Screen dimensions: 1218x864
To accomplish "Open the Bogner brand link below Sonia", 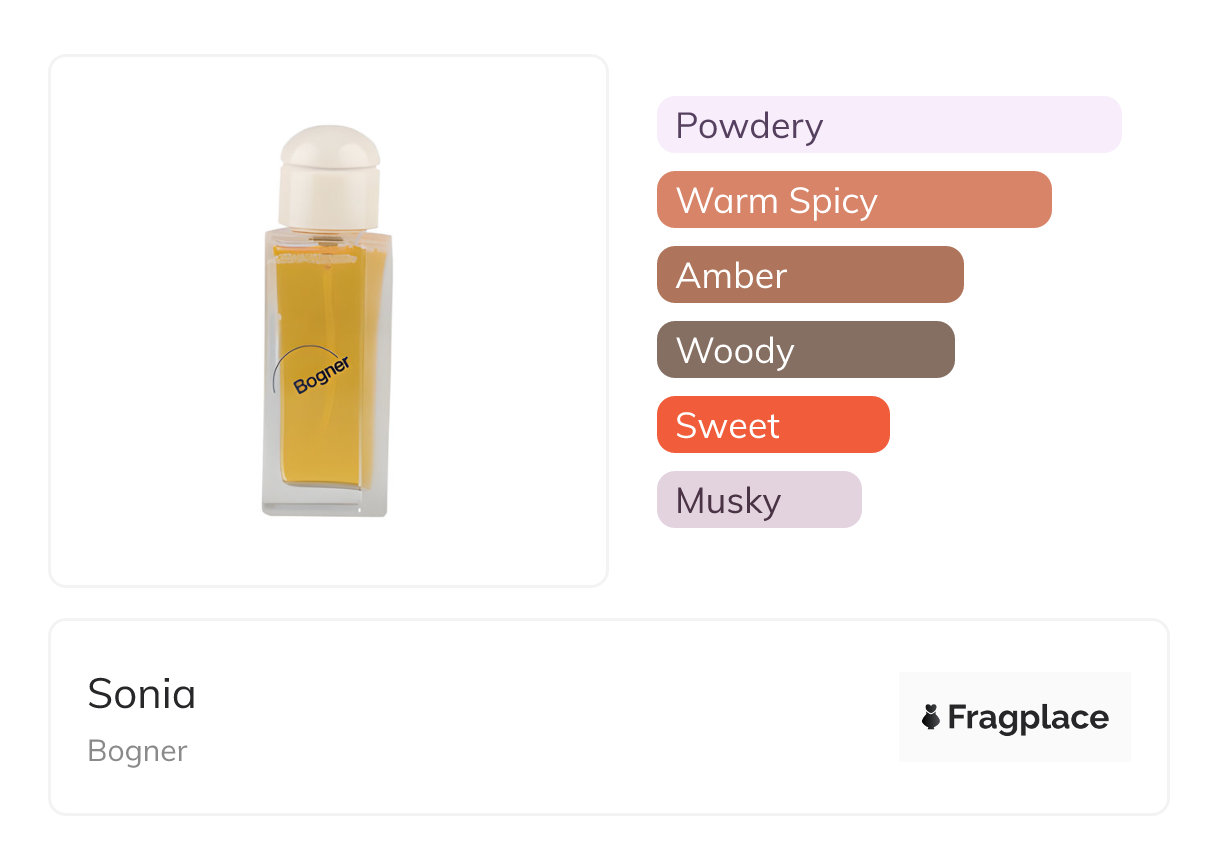I will [137, 751].
